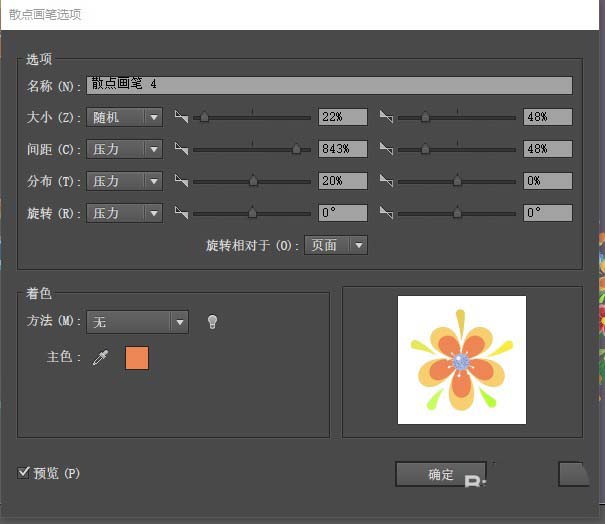605x524 pixels.
Task: Open the 旋转相对于 dropdown set to 页面
Action: click(336, 245)
